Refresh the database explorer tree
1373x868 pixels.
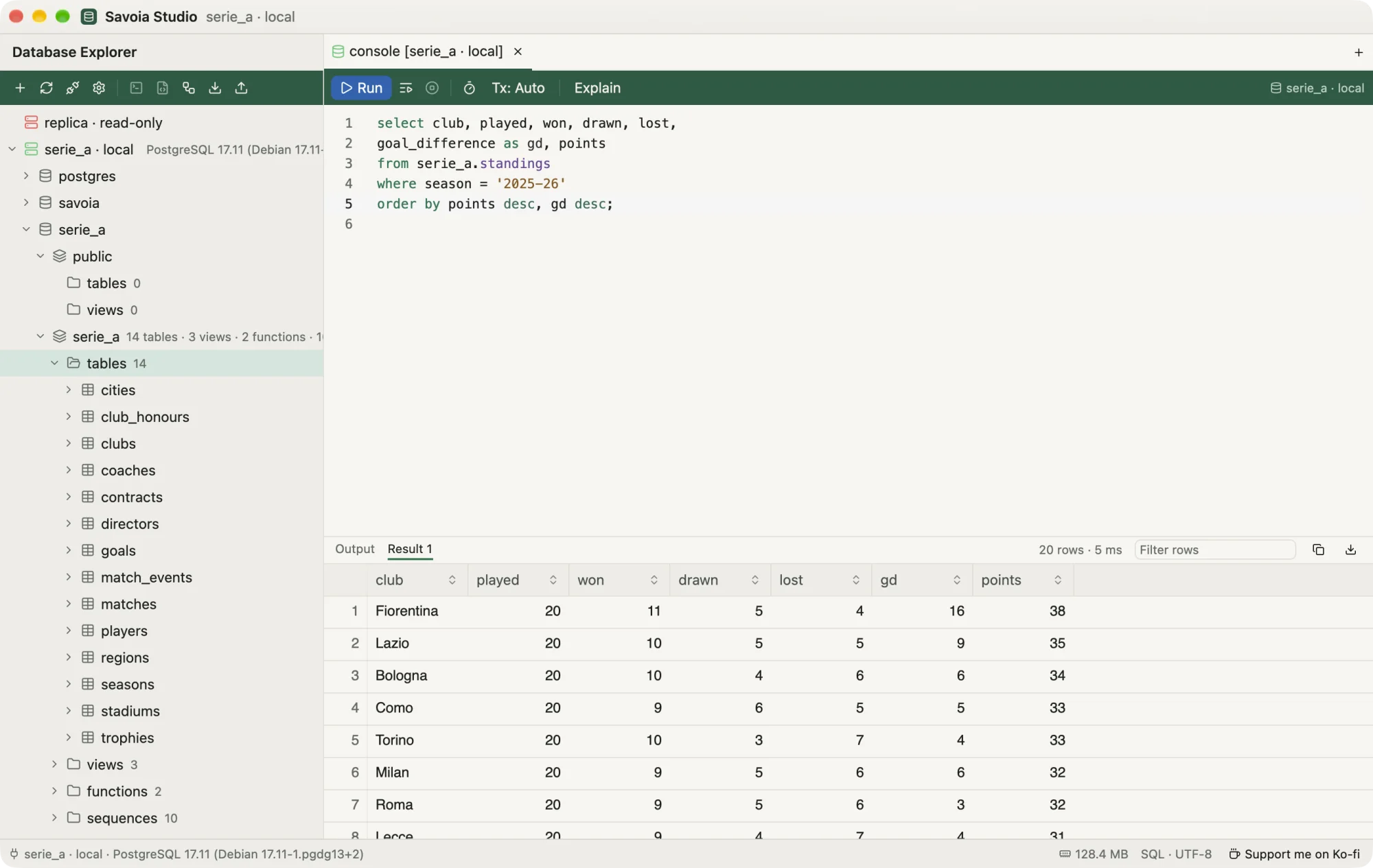click(x=46, y=88)
